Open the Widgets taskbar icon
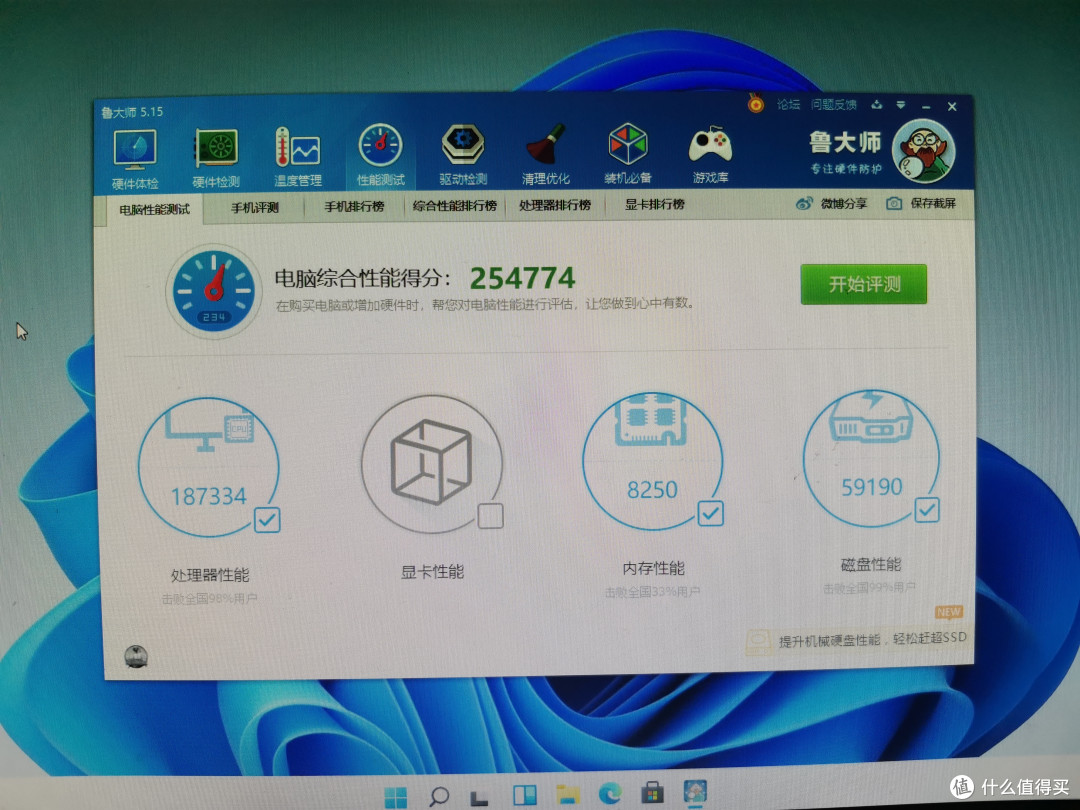This screenshot has width=1080, height=810. [x=525, y=796]
